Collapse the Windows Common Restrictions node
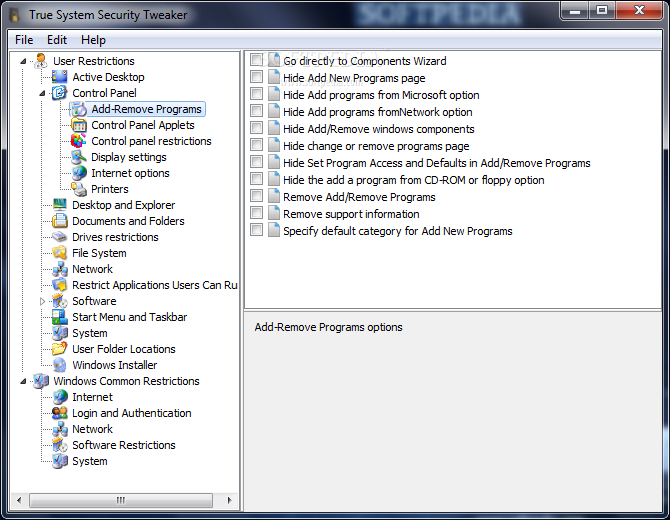 coord(23,381)
